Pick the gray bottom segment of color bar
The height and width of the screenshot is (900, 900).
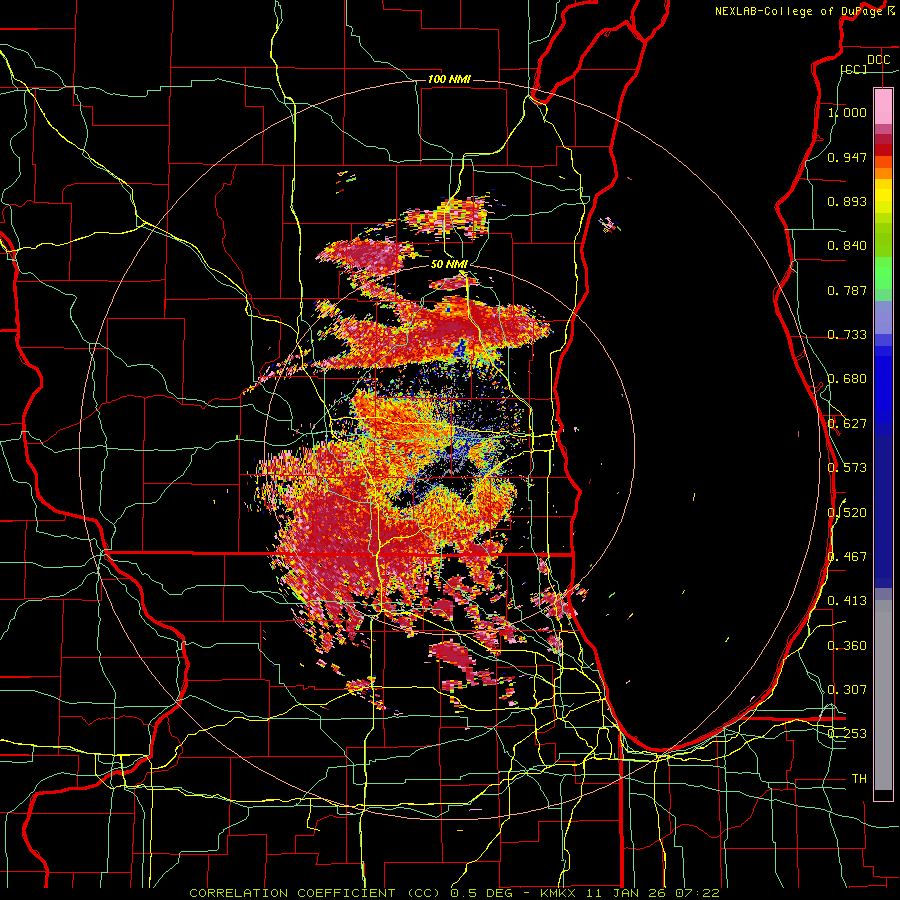coord(883,695)
